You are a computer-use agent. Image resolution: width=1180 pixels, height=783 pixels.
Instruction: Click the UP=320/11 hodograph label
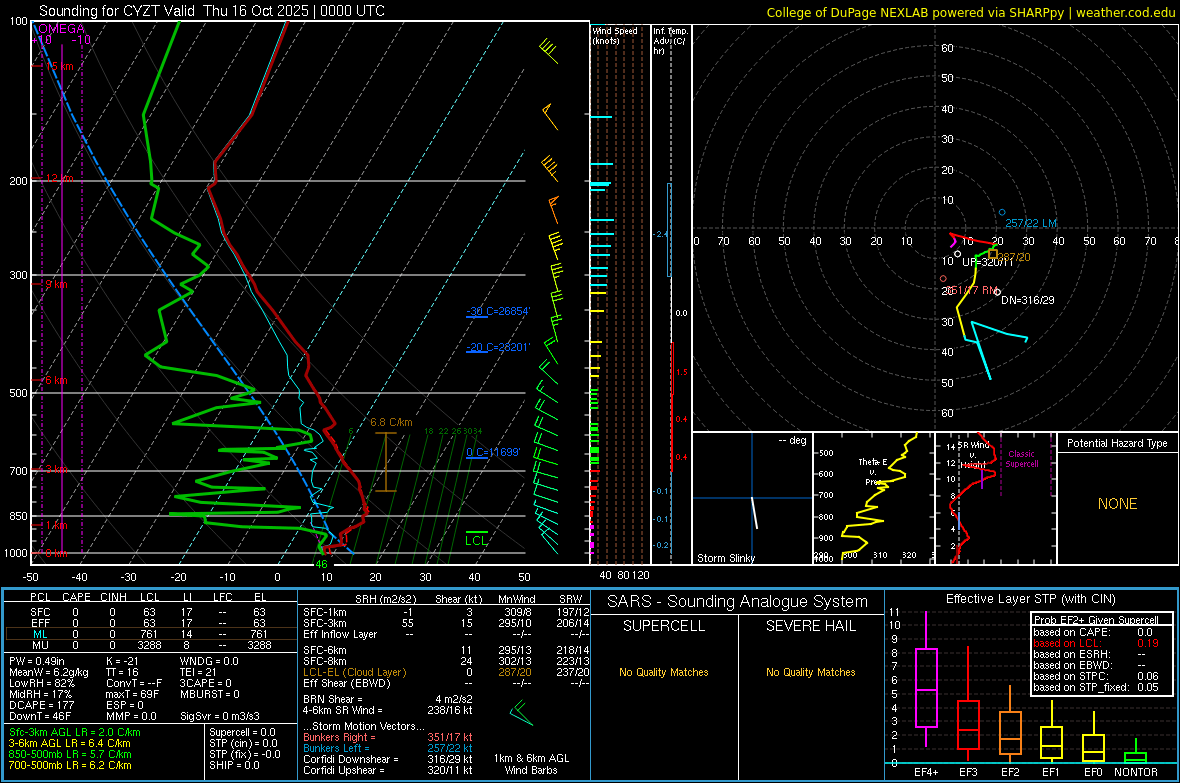click(x=987, y=262)
